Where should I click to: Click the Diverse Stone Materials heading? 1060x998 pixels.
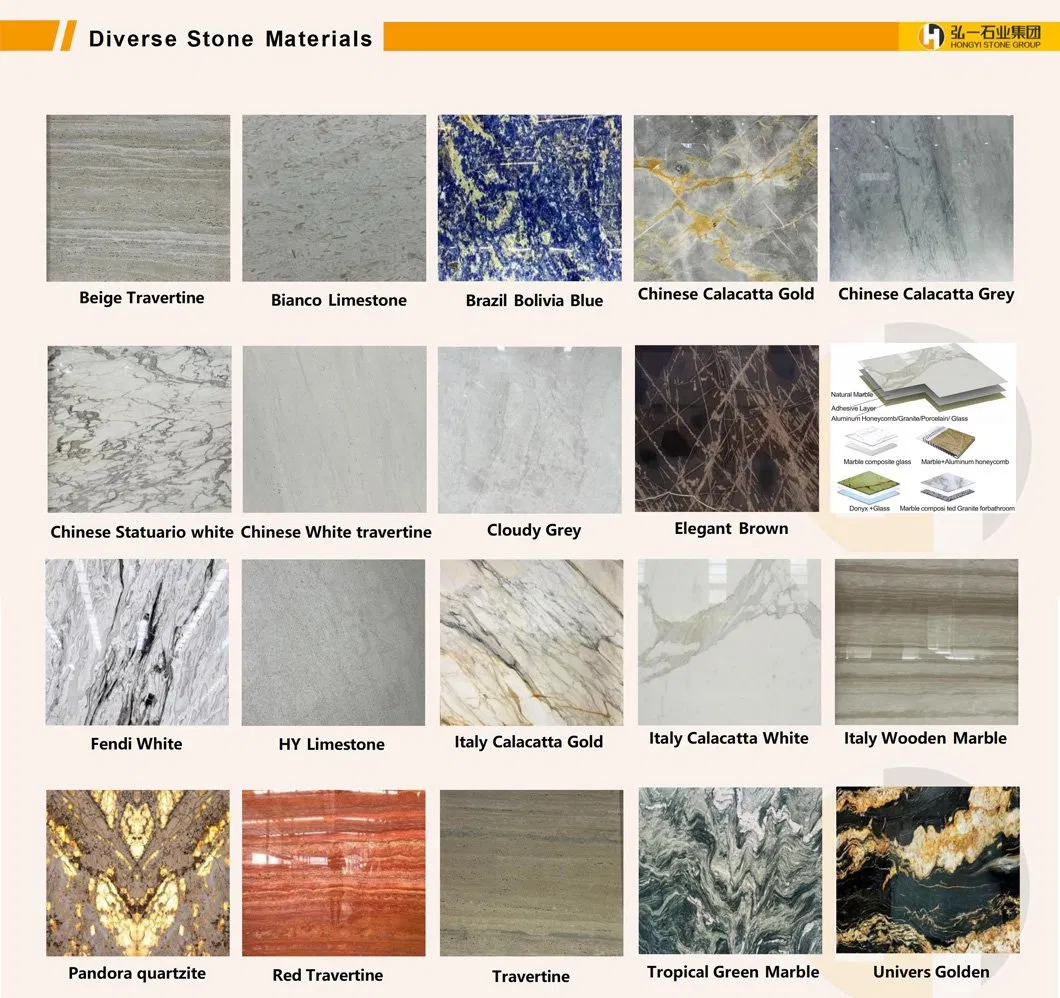tap(230, 39)
